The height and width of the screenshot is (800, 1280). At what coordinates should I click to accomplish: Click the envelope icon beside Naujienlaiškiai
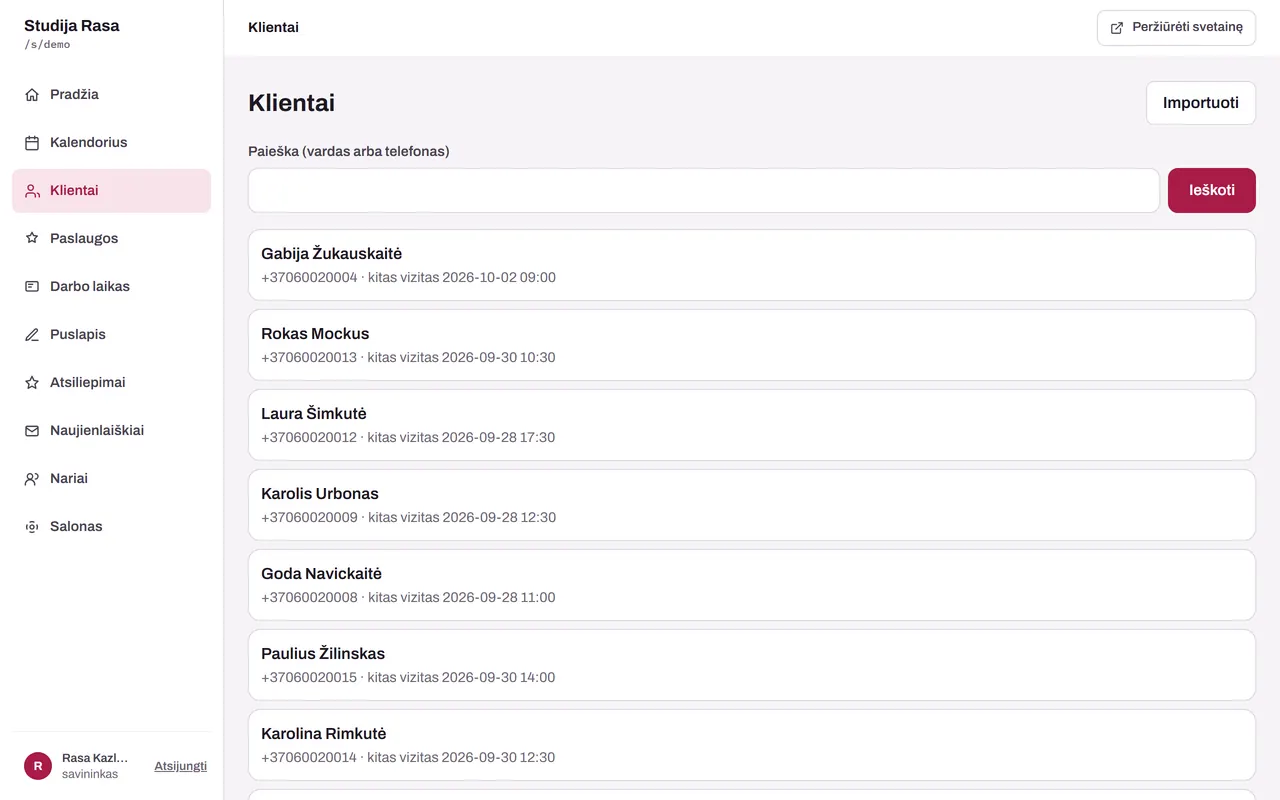(32, 431)
